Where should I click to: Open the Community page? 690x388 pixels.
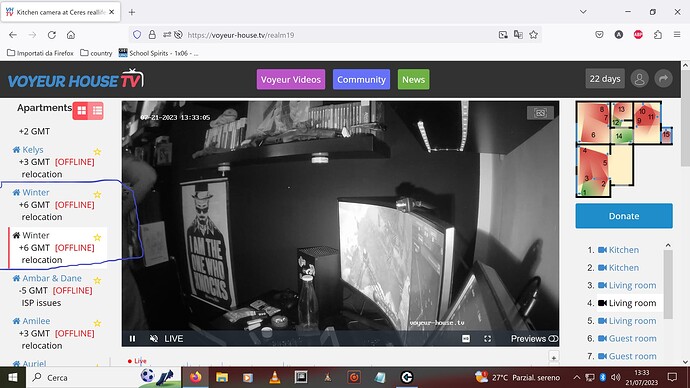coord(361,80)
